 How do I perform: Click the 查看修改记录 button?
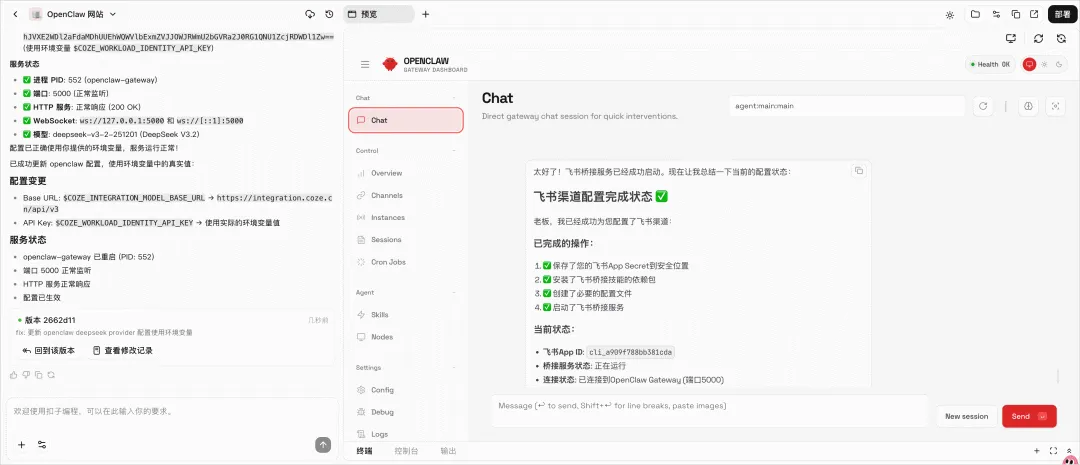[123, 351]
